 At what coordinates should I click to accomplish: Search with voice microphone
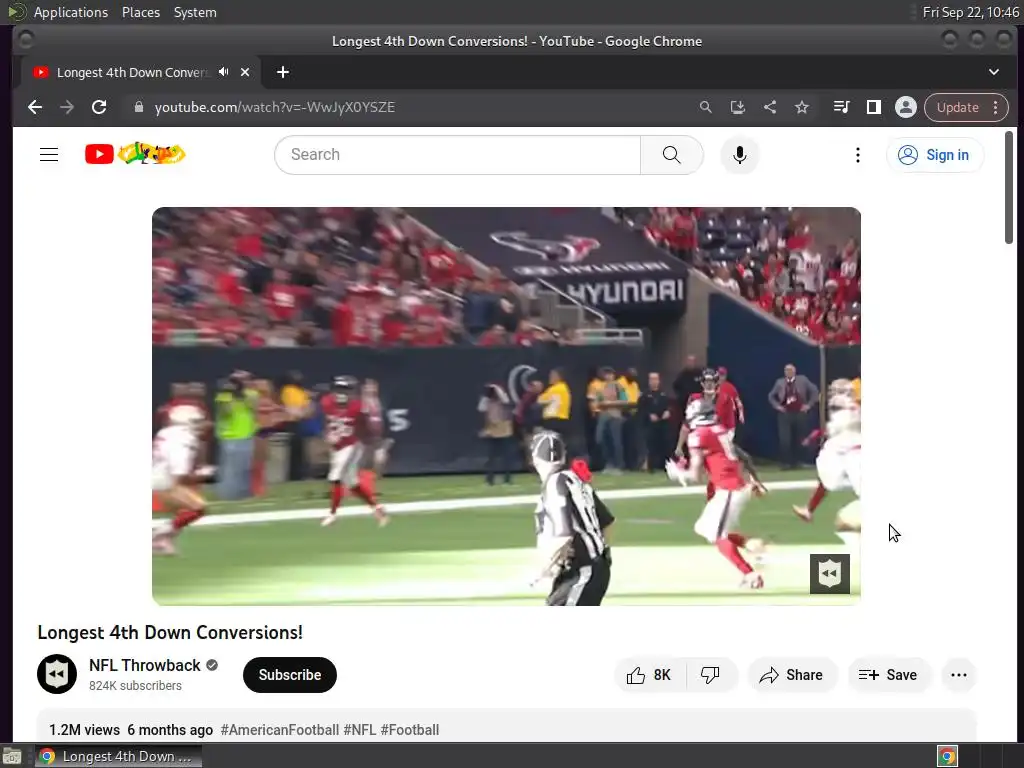739,155
